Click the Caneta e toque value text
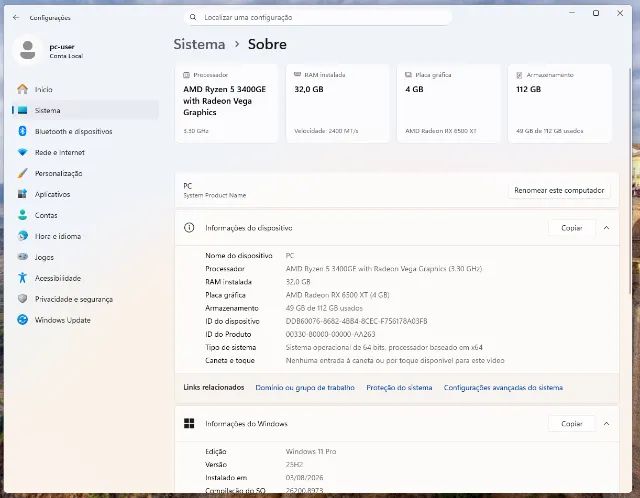Image resolution: width=640 pixels, height=498 pixels. click(x=395, y=360)
